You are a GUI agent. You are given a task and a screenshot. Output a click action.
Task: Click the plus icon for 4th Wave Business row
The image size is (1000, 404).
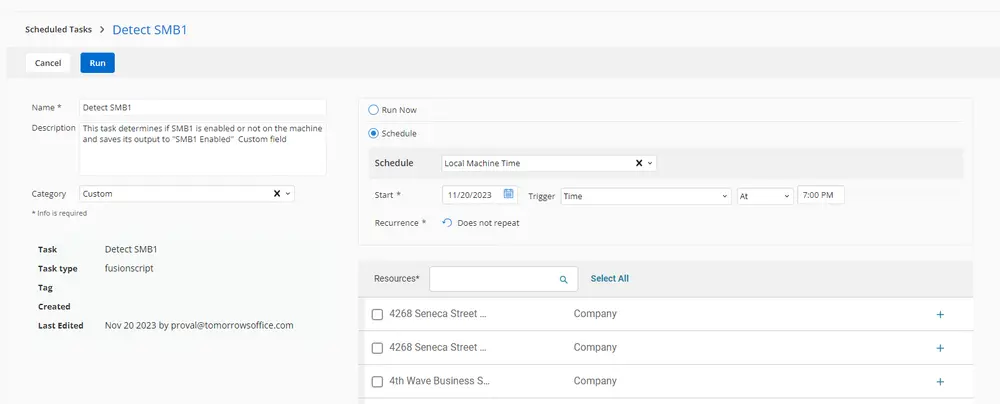(x=939, y=381)
